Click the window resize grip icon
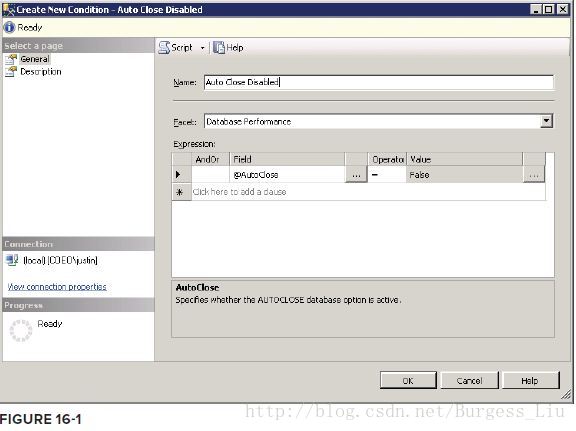The height and width of the screenshot is (431, 576). tap(567, 395)
